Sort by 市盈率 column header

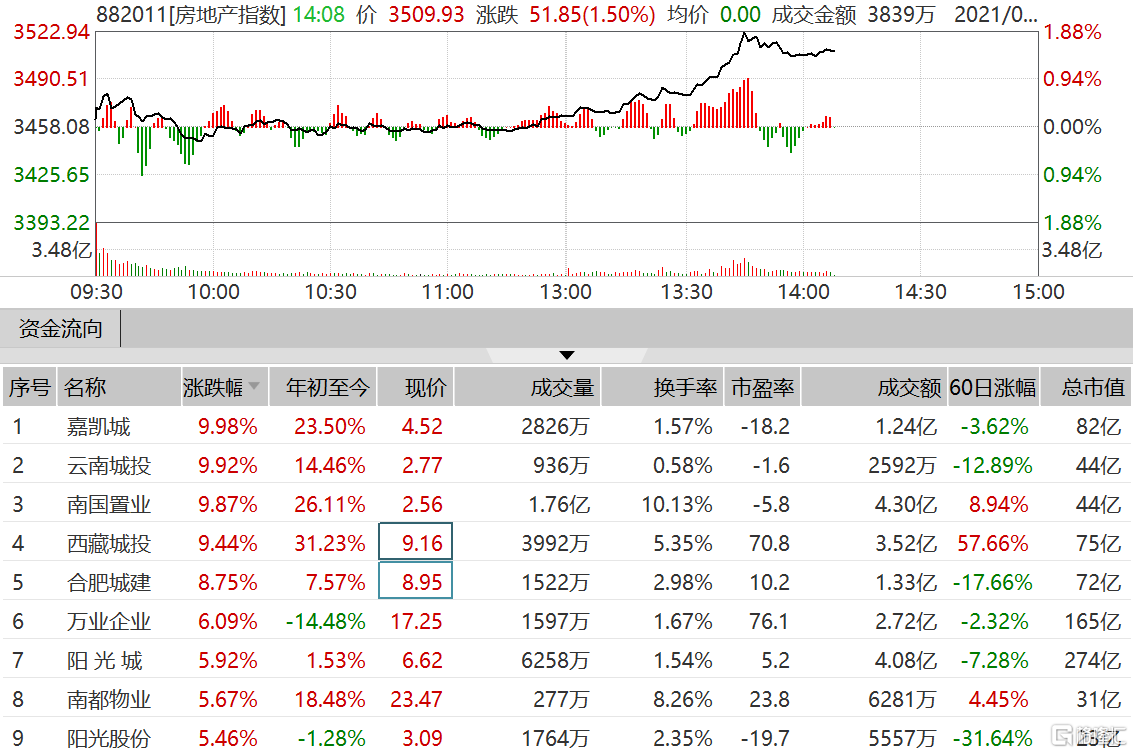click(x=762, y=387)
